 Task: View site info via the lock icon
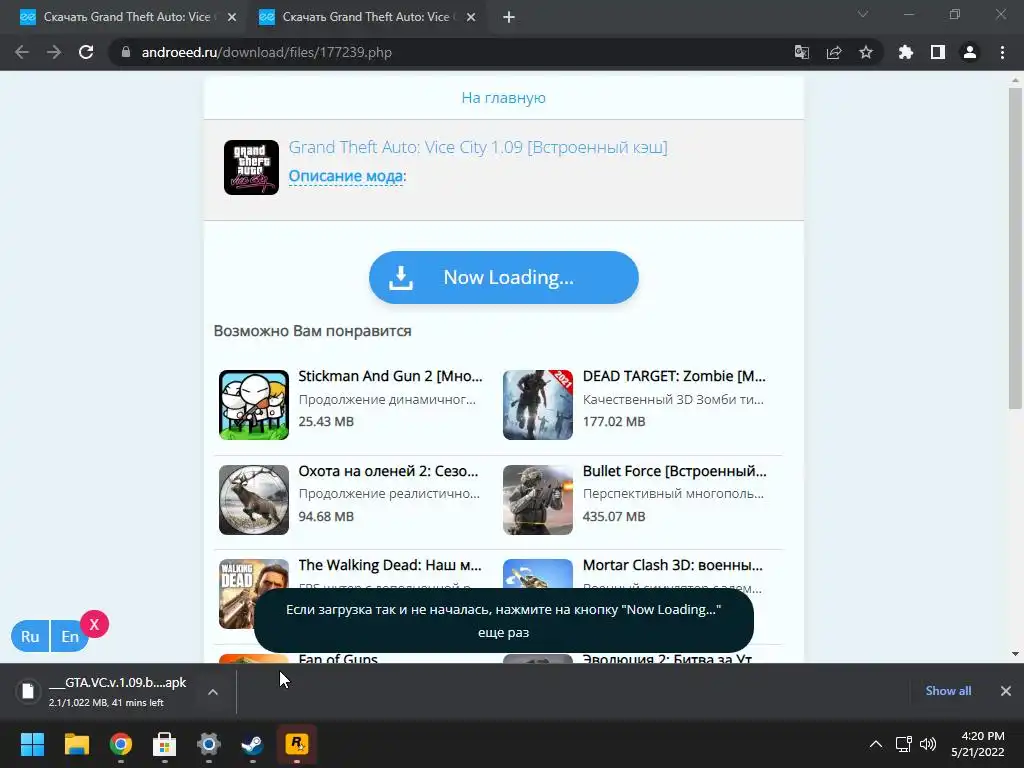pos(126,52)
